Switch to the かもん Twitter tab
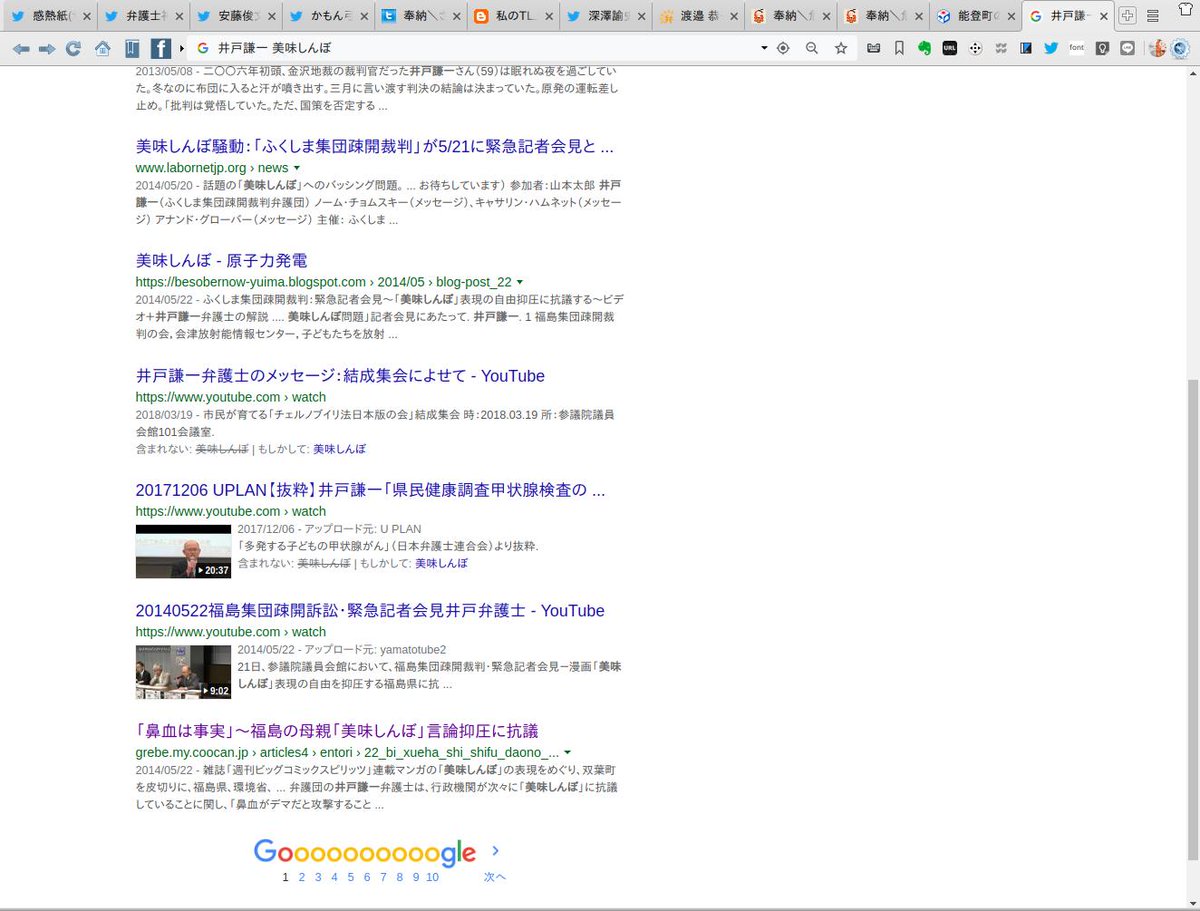The height and width of the screenshot is (911, 1200). [x=328, y=16]
